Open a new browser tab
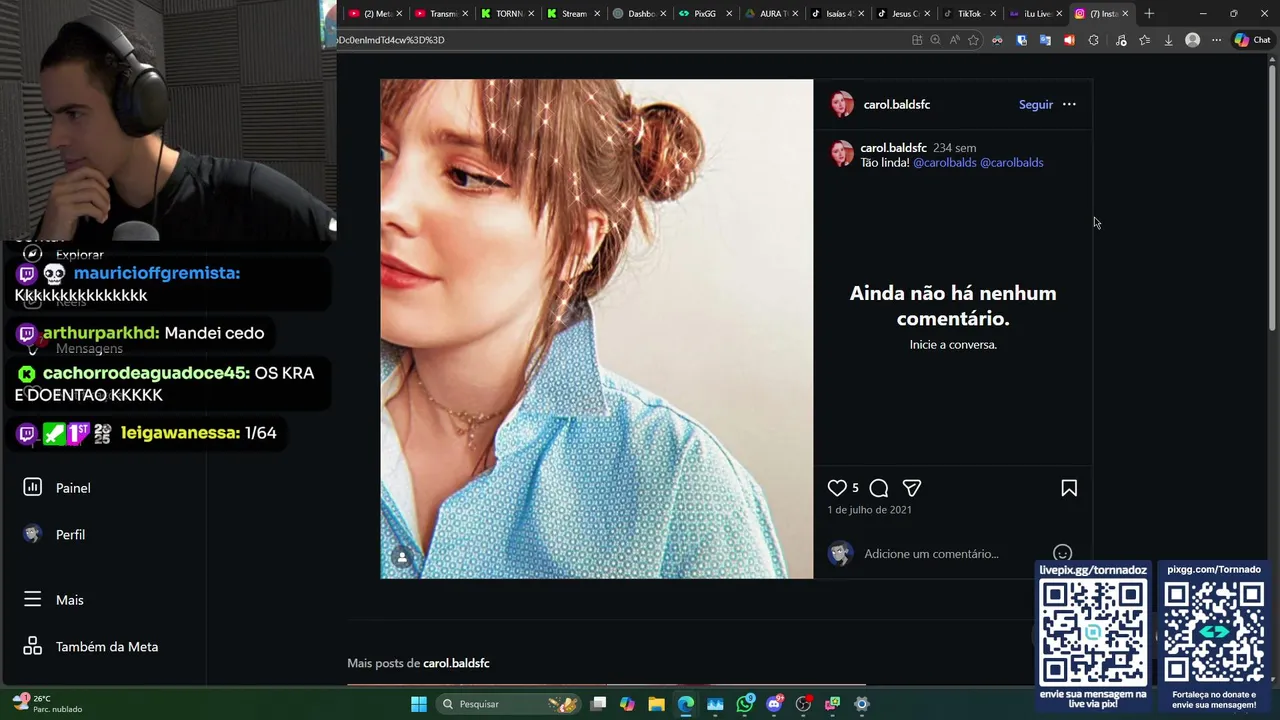This screenshot has width=1280, height=720. [1149, 13]
